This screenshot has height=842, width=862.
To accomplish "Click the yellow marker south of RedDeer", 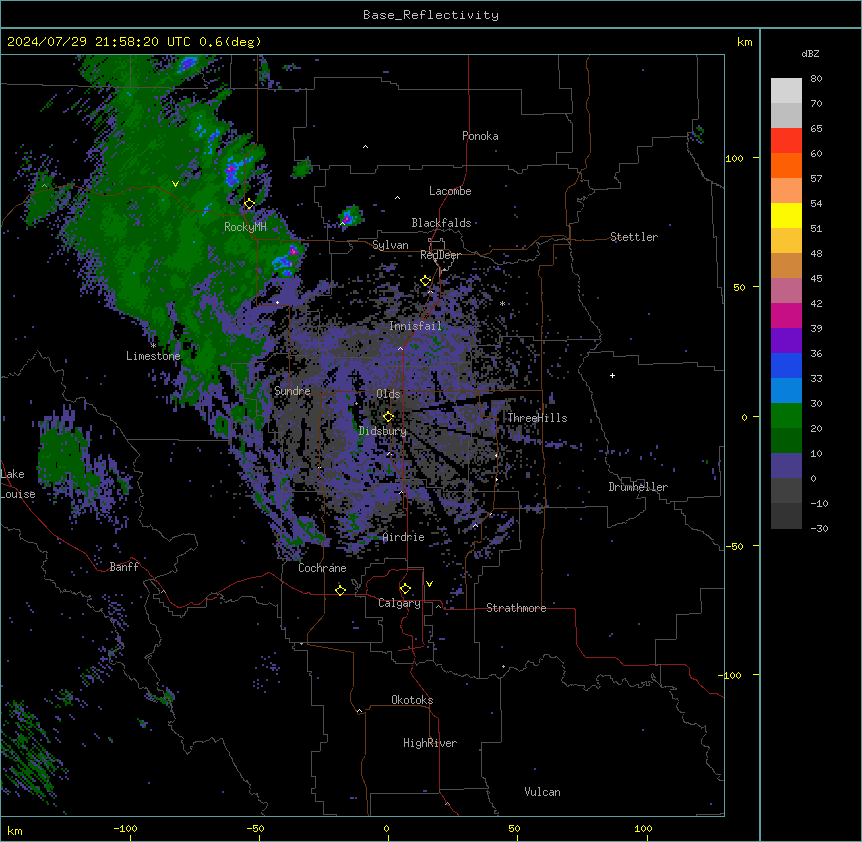I will (x=426, y=281).
